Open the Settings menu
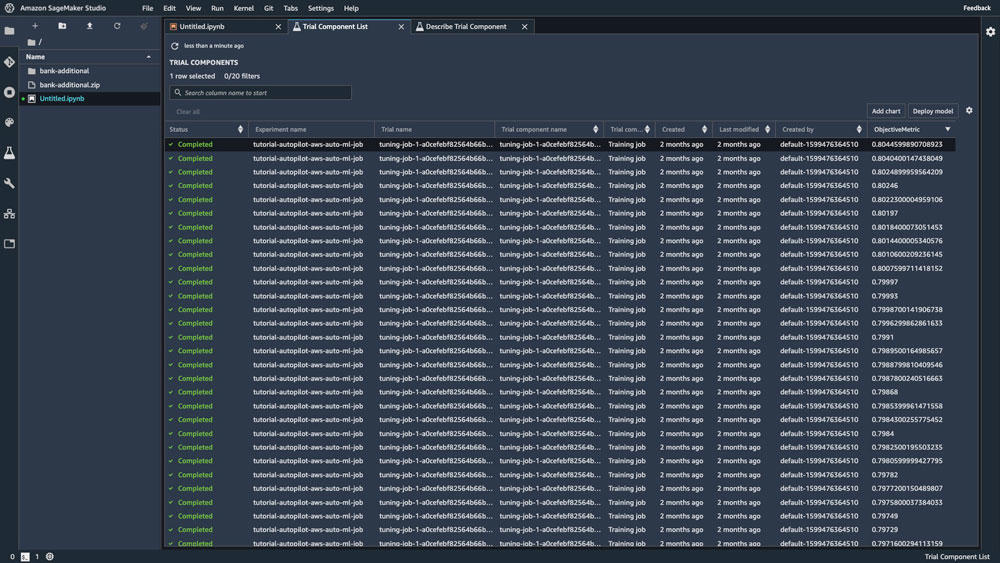 pyautogui.click(x=321, y=8)
